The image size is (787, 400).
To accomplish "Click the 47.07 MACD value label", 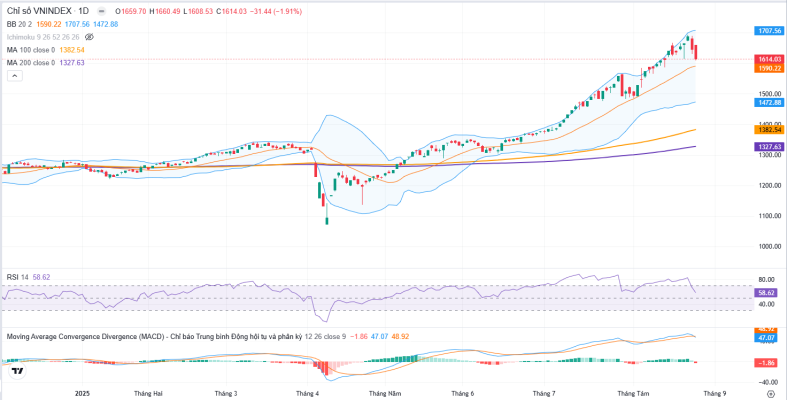I will point(767,338).
